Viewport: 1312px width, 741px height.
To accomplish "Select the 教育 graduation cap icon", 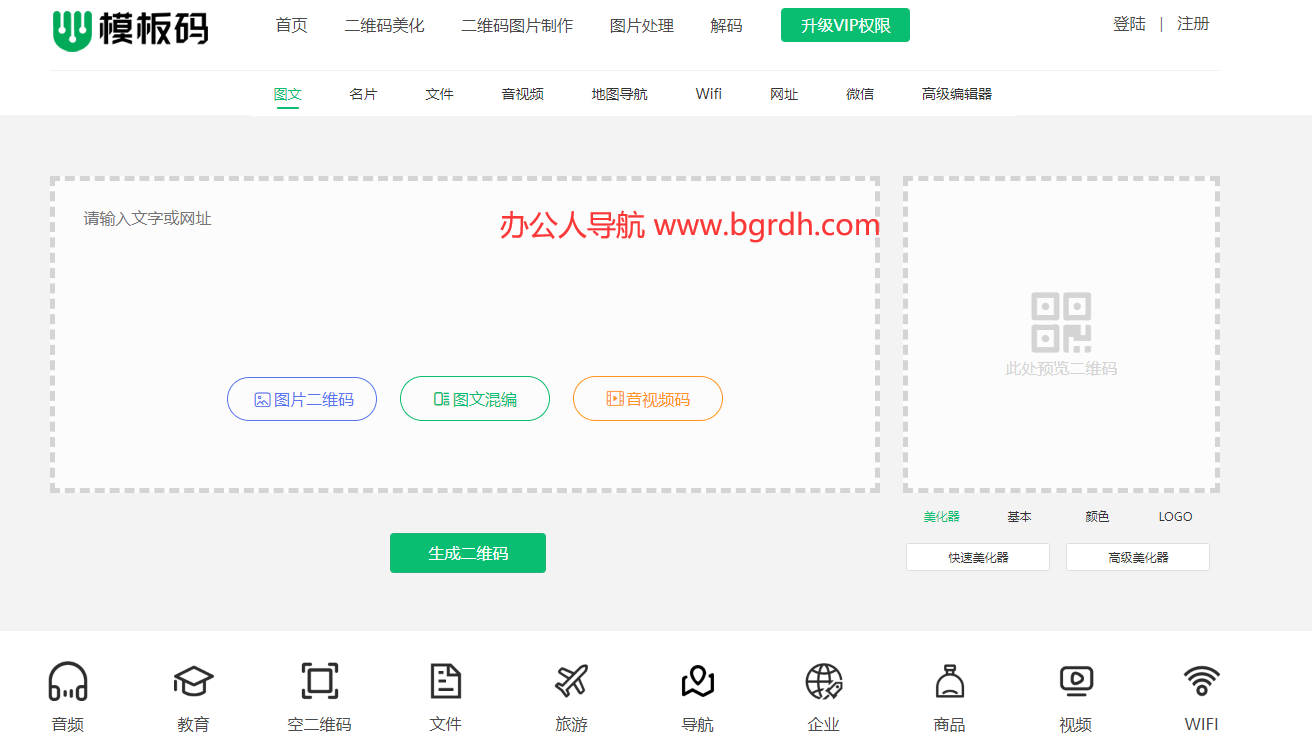I will pos(193,682).
